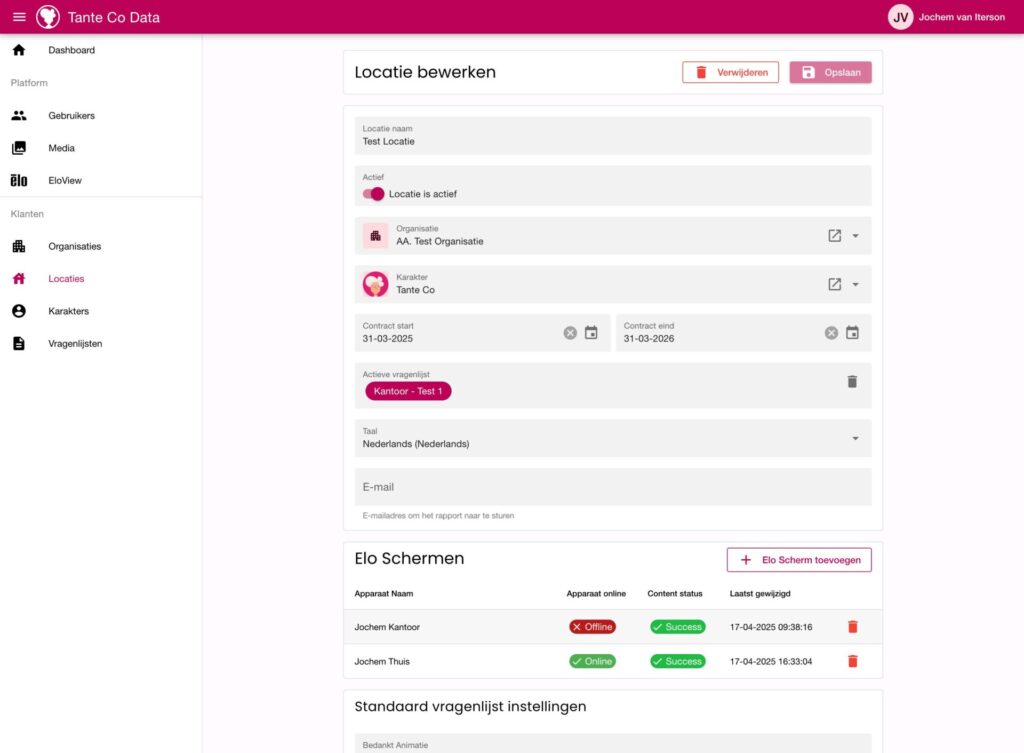Open calendar picker for Contract eind
This screenshot has height=753, width=1024.
[x=852, y=333]
